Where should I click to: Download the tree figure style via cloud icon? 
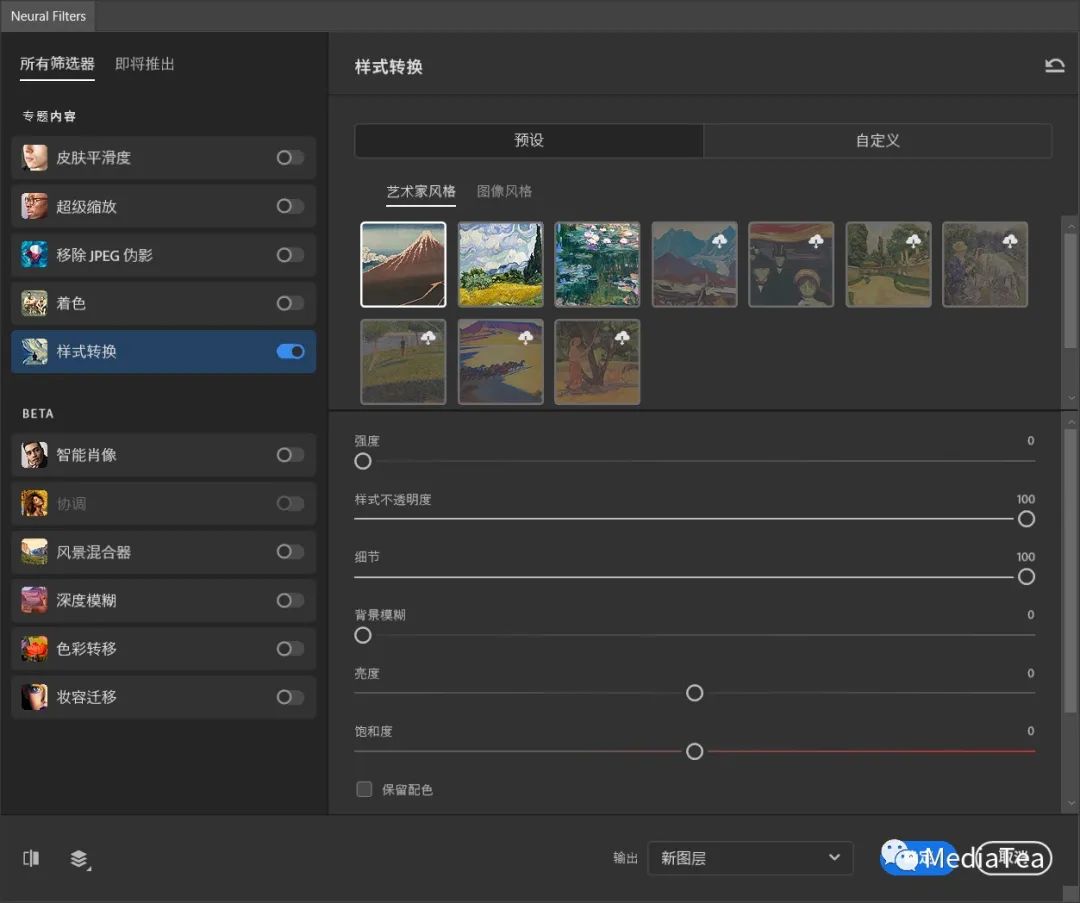[622, 337]
